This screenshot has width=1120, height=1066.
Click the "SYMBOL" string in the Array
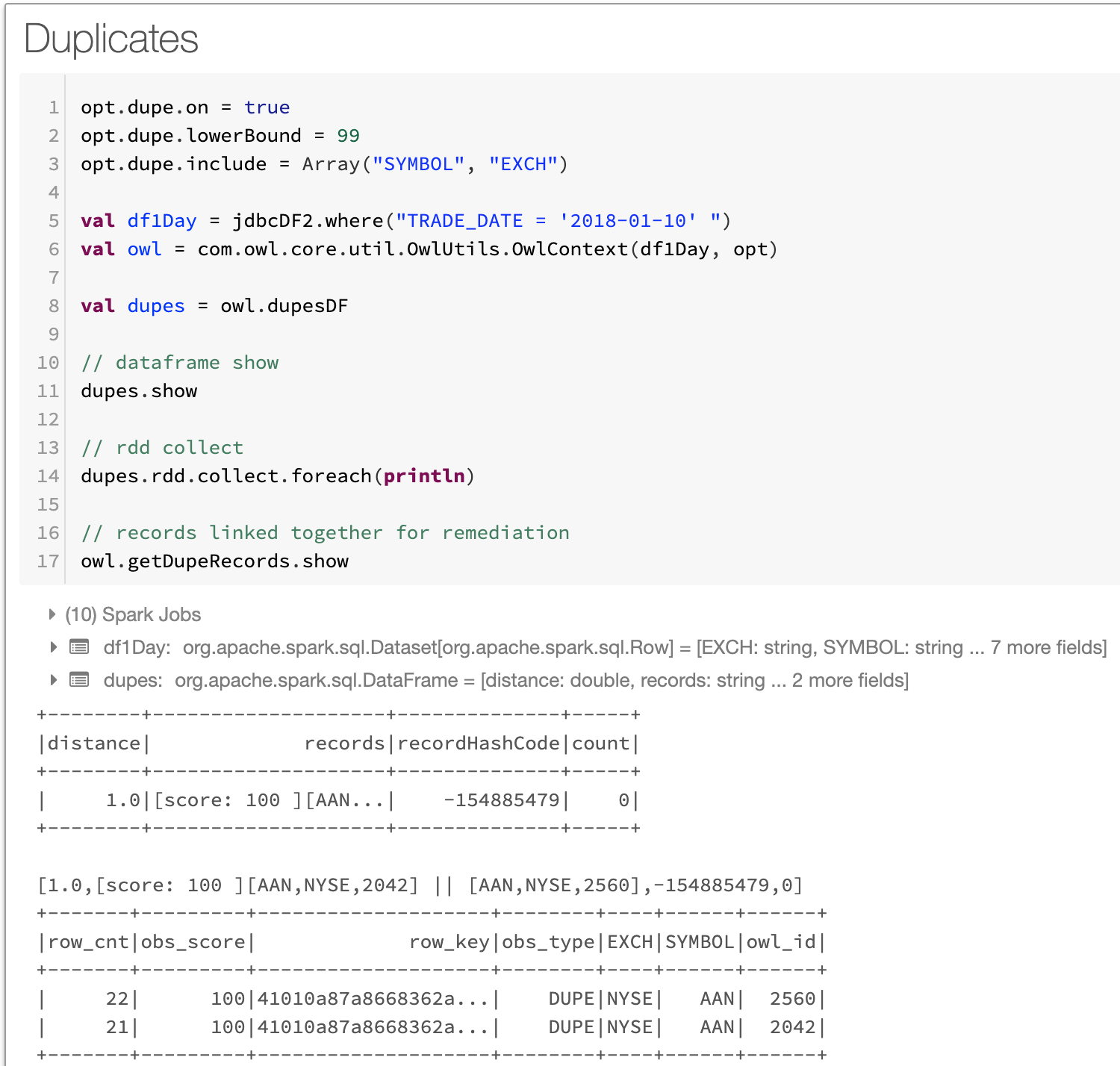coord(417,164)
